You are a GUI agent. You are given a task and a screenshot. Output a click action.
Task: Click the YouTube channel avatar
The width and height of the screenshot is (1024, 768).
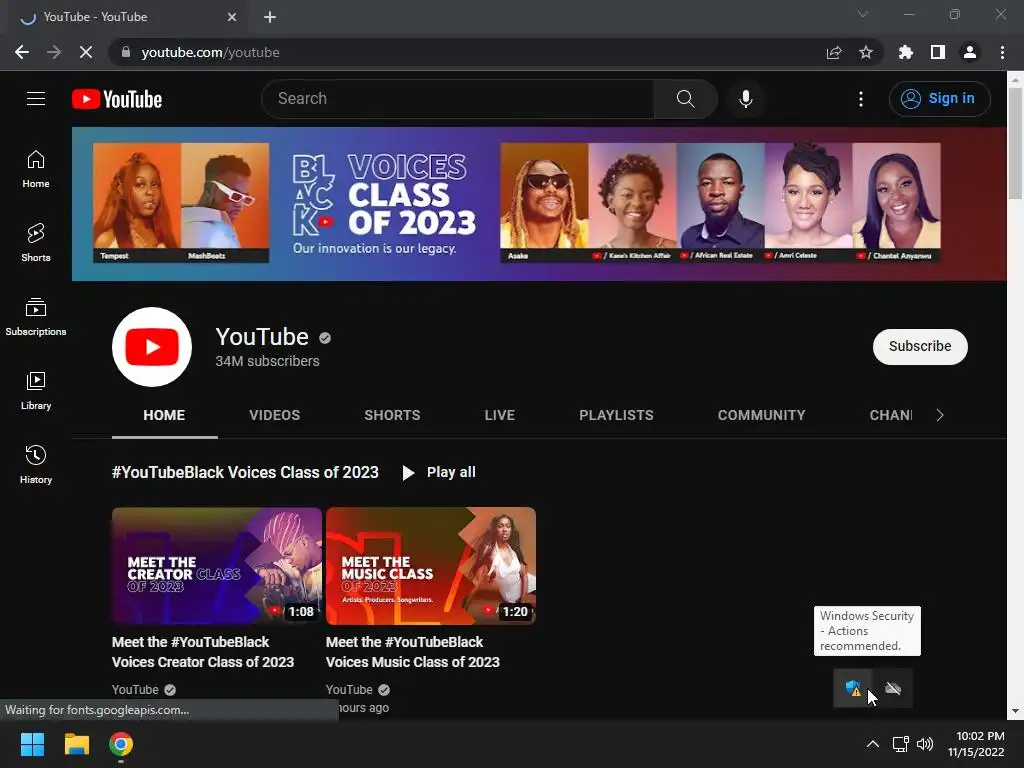tap(152, 347)
